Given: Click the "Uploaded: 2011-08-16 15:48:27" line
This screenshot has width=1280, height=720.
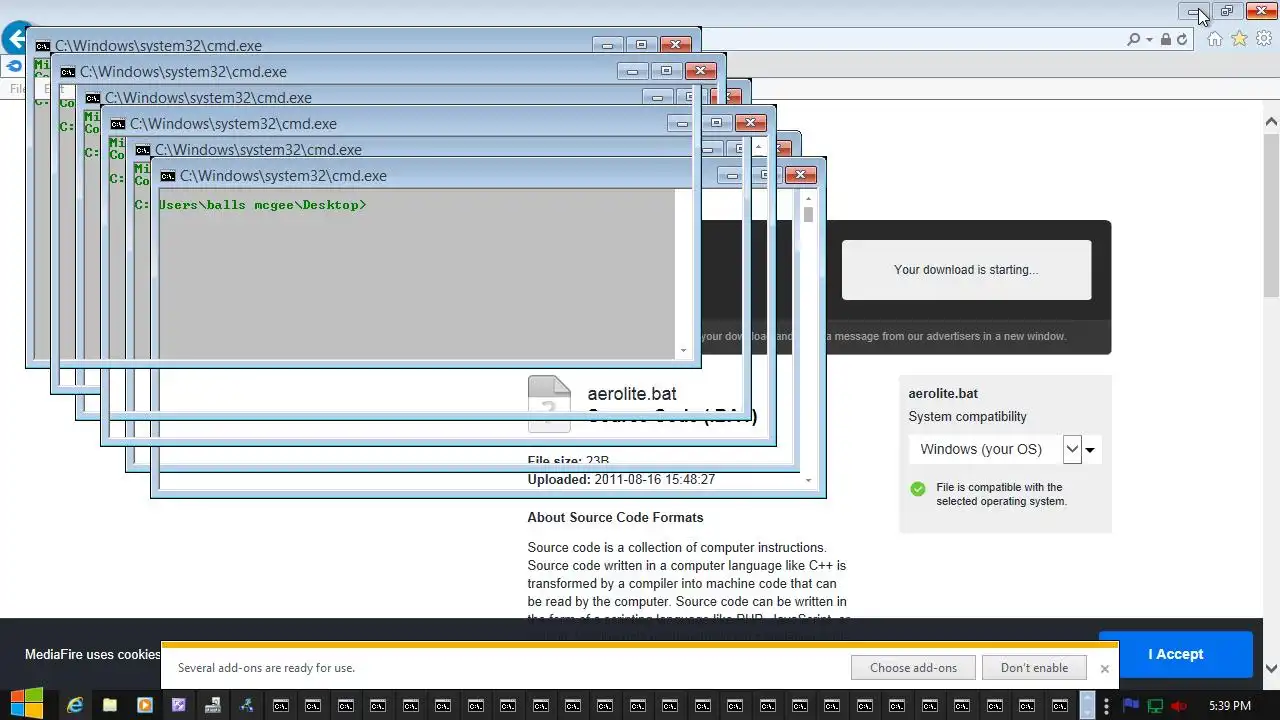Looking at the screenshot, I should (621, 479).
